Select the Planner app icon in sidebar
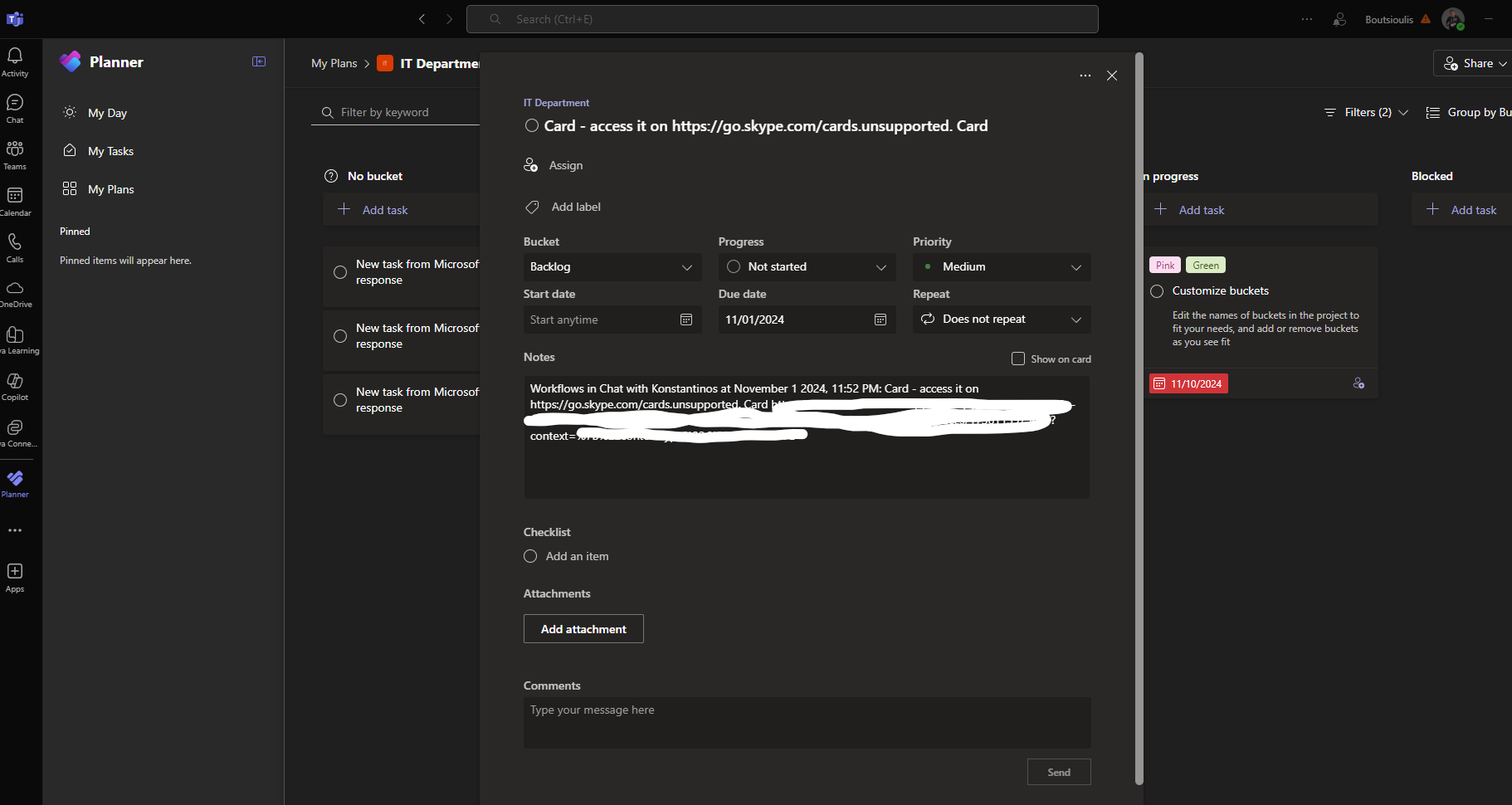This screenshot has width=1512, height=805. tap(15, 483)
